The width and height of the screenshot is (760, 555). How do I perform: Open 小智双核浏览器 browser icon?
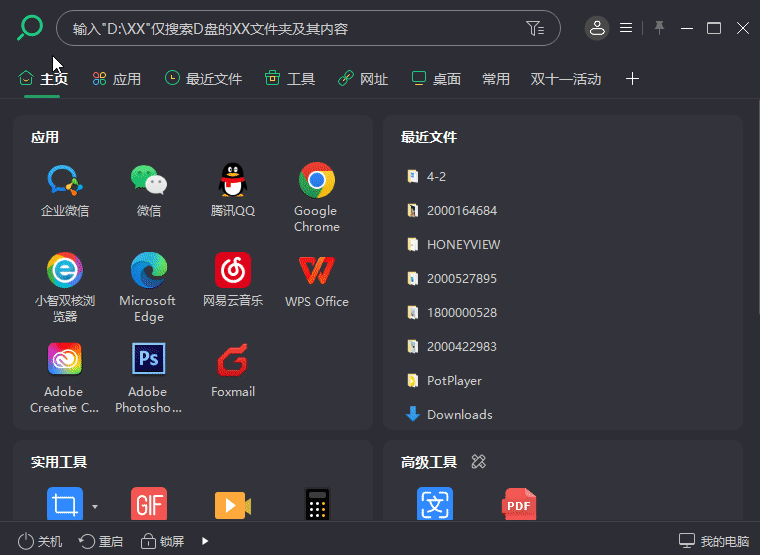[x=64, y=270]
